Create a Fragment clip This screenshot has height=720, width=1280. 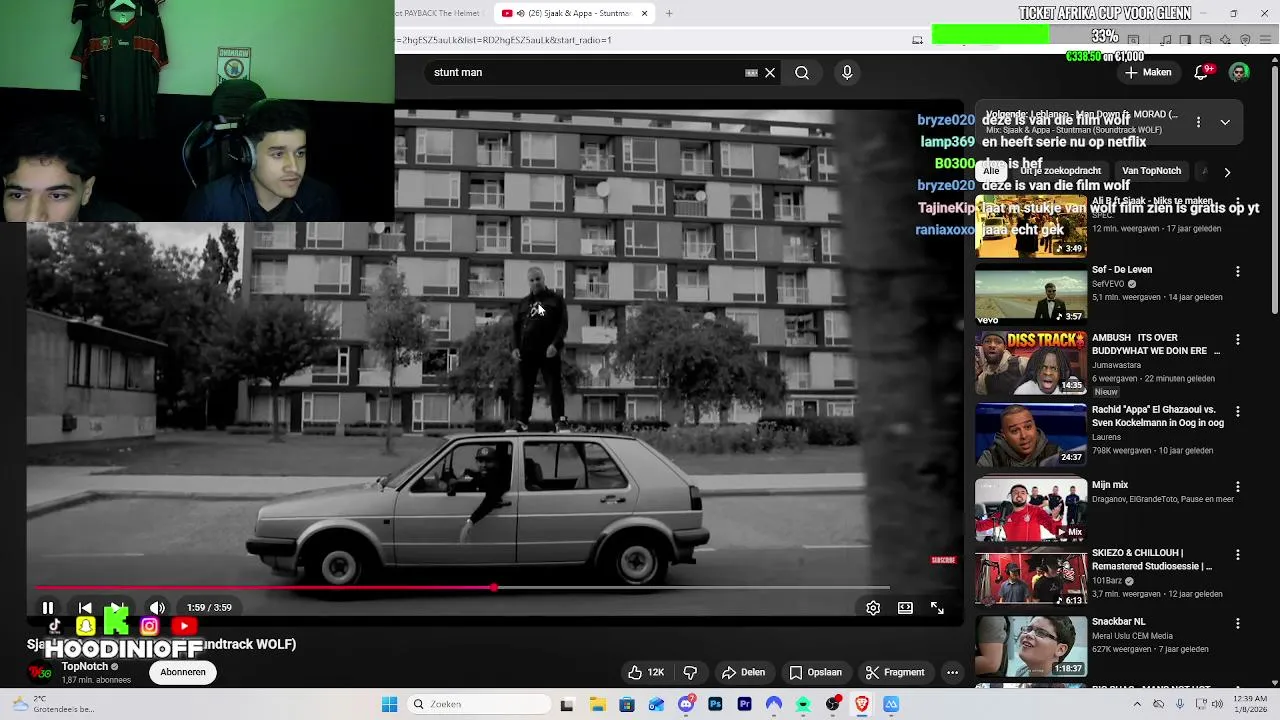click(894, 672)
